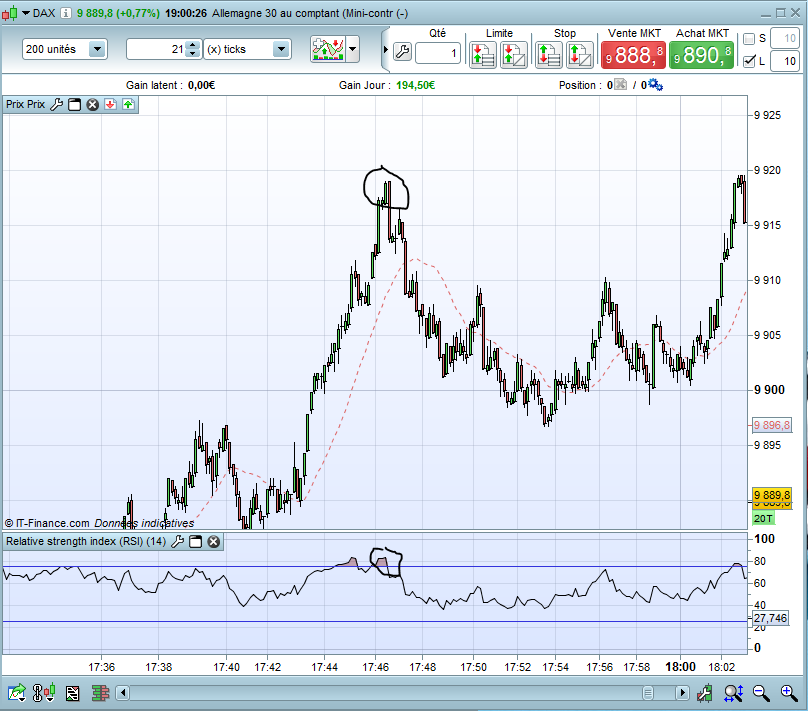Click the timeframe value field showing 21
The height and width of the screenshot is (711, 808).
(157, 49)
